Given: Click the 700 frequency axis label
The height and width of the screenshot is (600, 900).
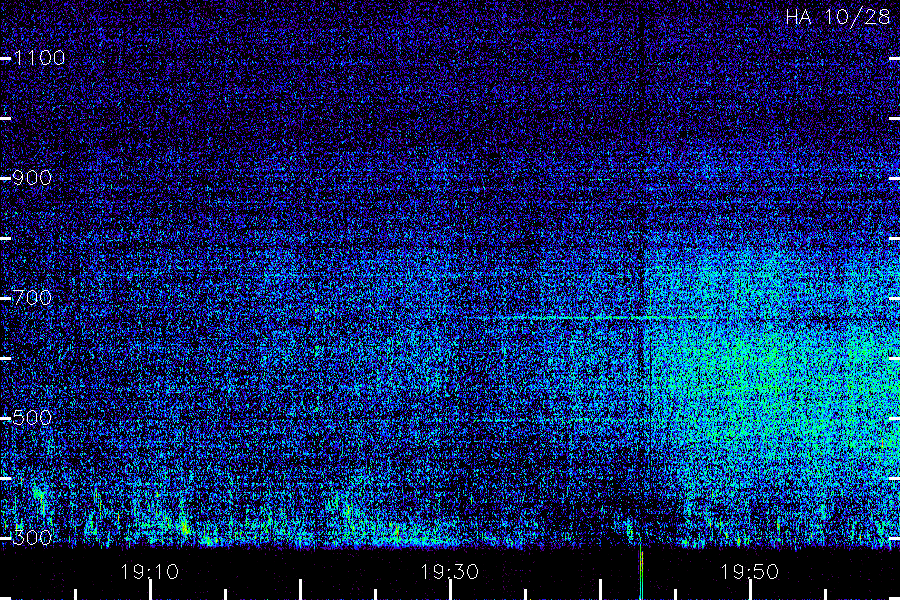Looking at the screenshot, I should click(x=32, y=298).
